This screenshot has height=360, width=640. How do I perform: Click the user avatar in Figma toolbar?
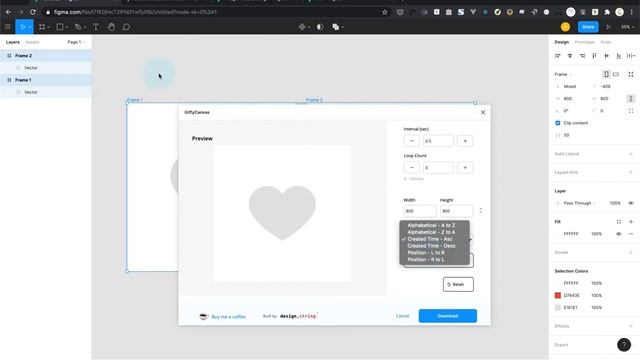(x=565, y=27)
